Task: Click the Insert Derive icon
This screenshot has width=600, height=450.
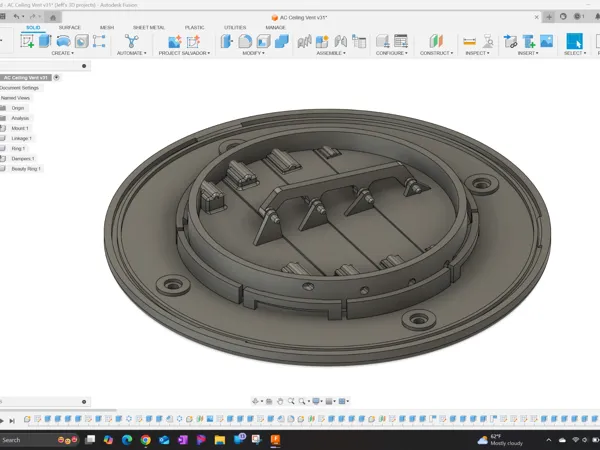Action: pos(510,41)
